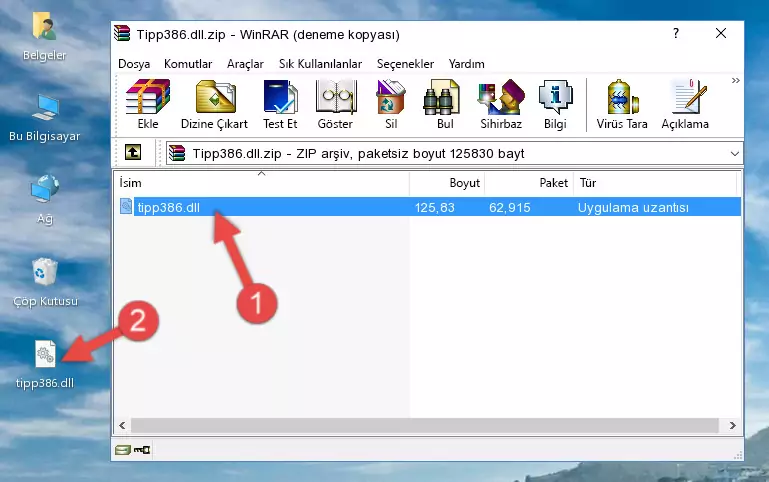Go up one folder level
The height and width of the screenshot is (482, 769).
point(133,152)
